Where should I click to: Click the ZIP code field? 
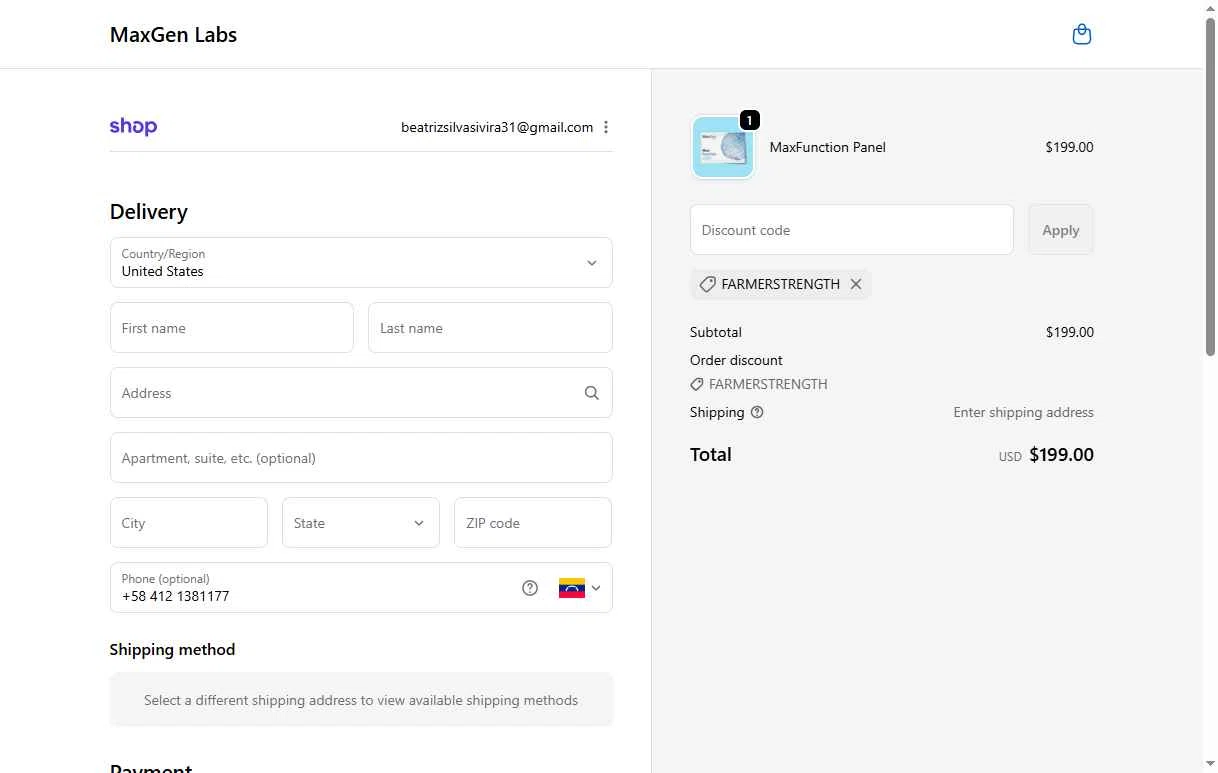pyautogui.click(x=533, y=523)
